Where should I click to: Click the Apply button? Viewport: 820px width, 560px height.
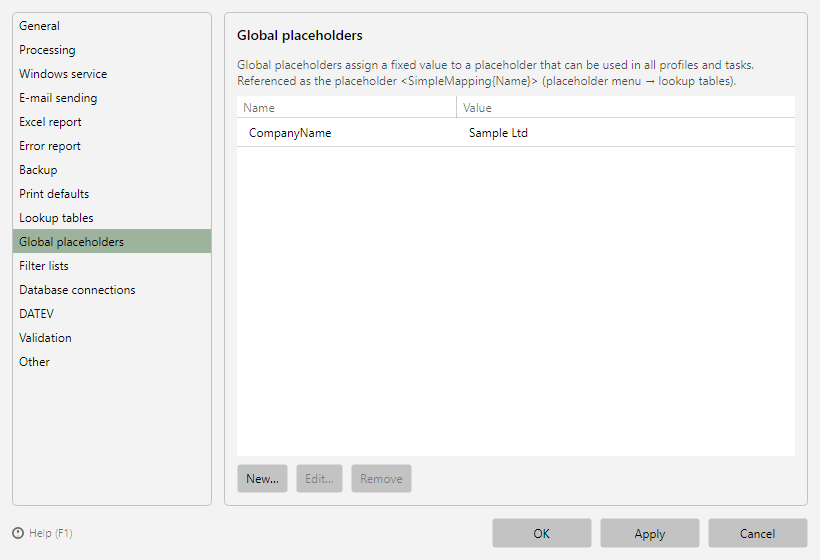click(650, 533)
